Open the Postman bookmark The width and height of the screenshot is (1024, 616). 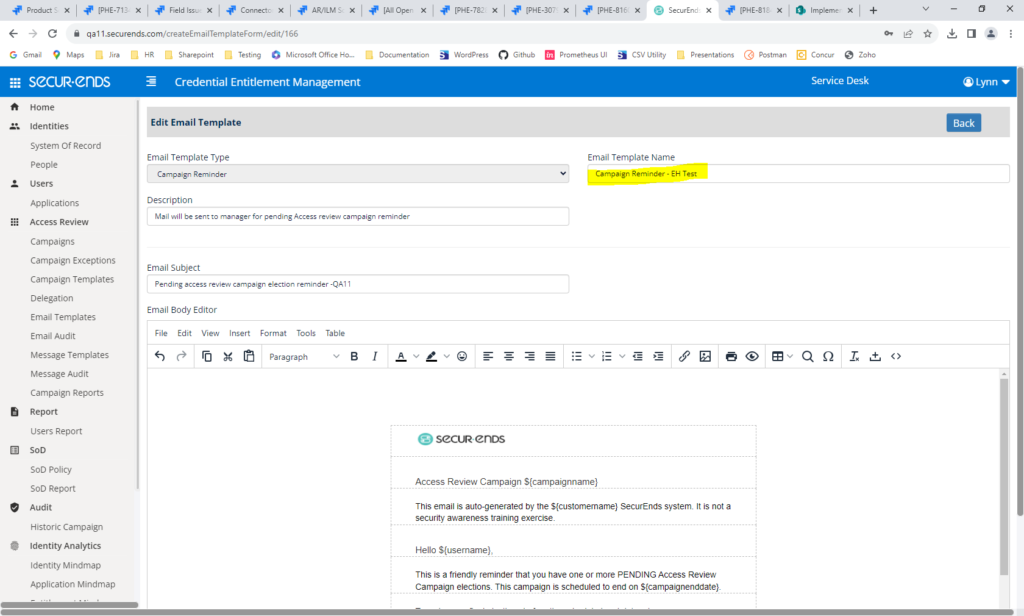[765, 55]
